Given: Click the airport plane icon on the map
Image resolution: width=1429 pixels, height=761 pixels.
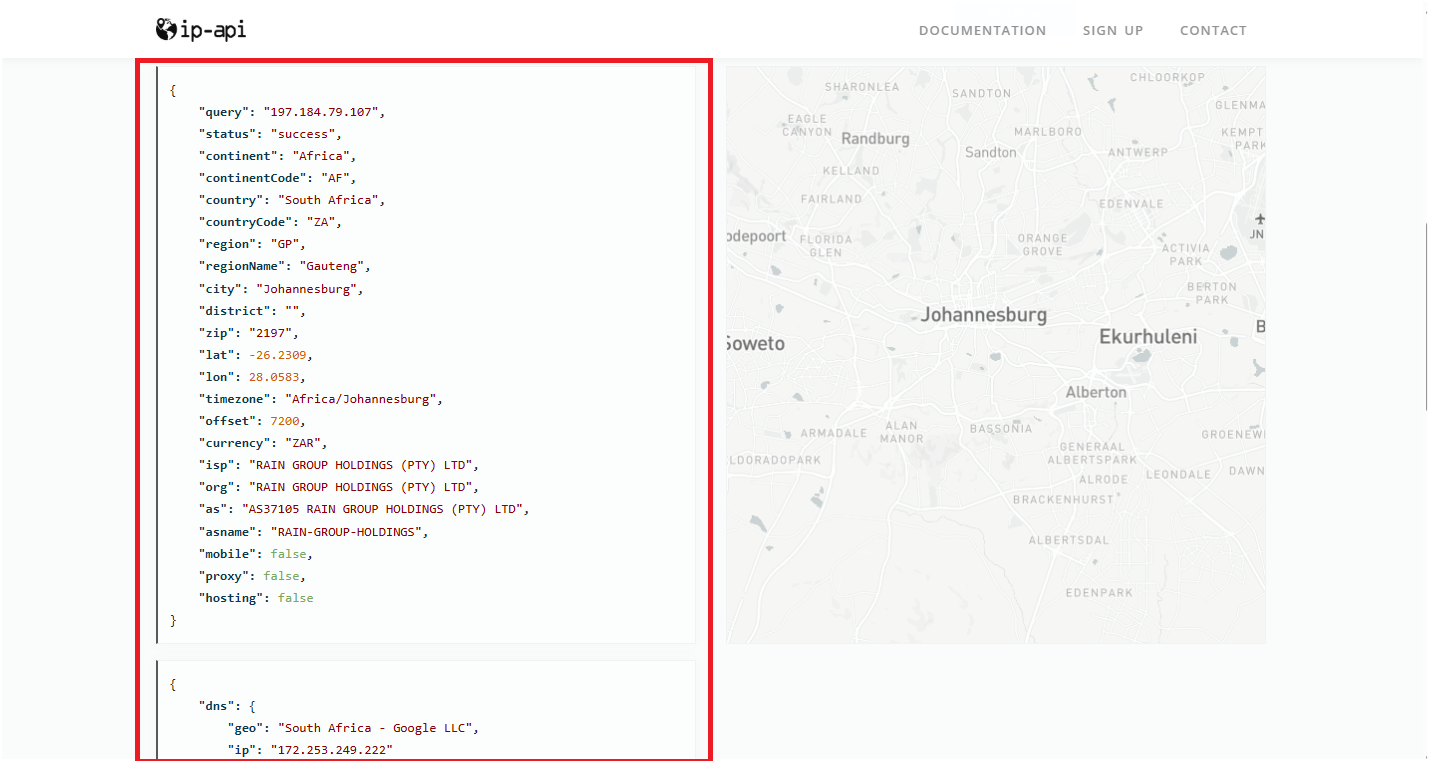Looking at the screenshot, I should coord(1259,218).
